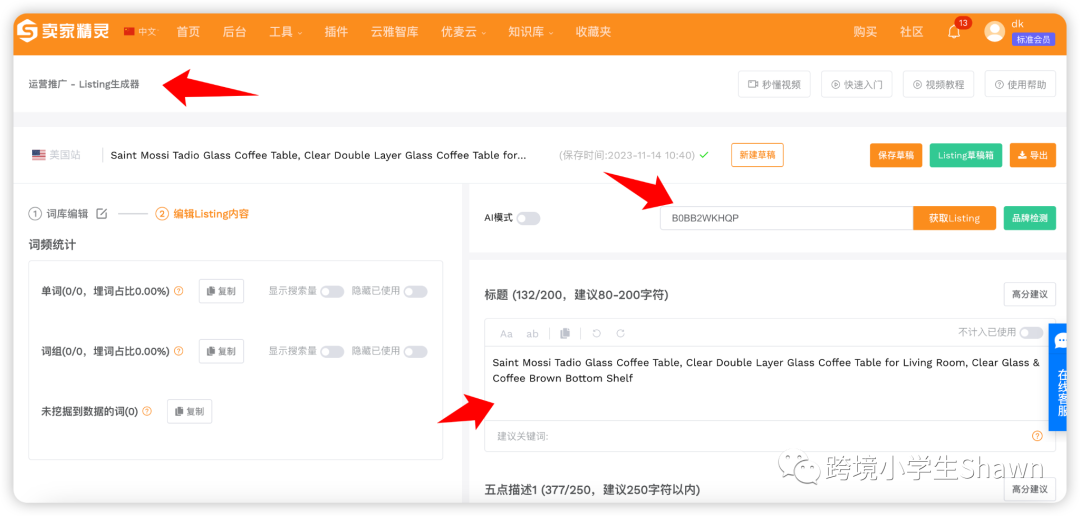The width and height of the screenshot is (1080, 516).
Task: Click the ab lowercase icon in title toolbar
Action: [x=532, y=333]
